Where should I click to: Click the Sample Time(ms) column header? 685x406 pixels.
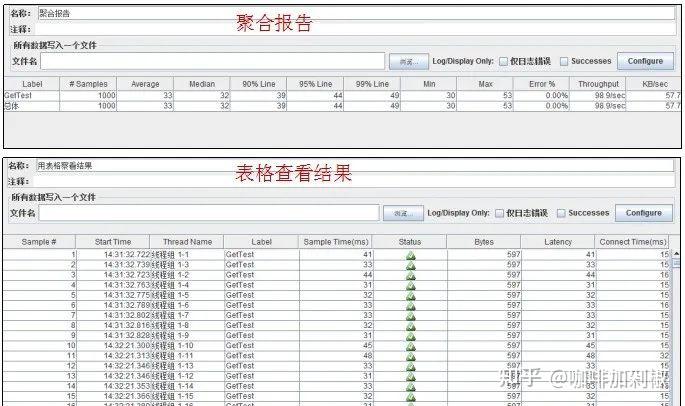coord(336,242)
